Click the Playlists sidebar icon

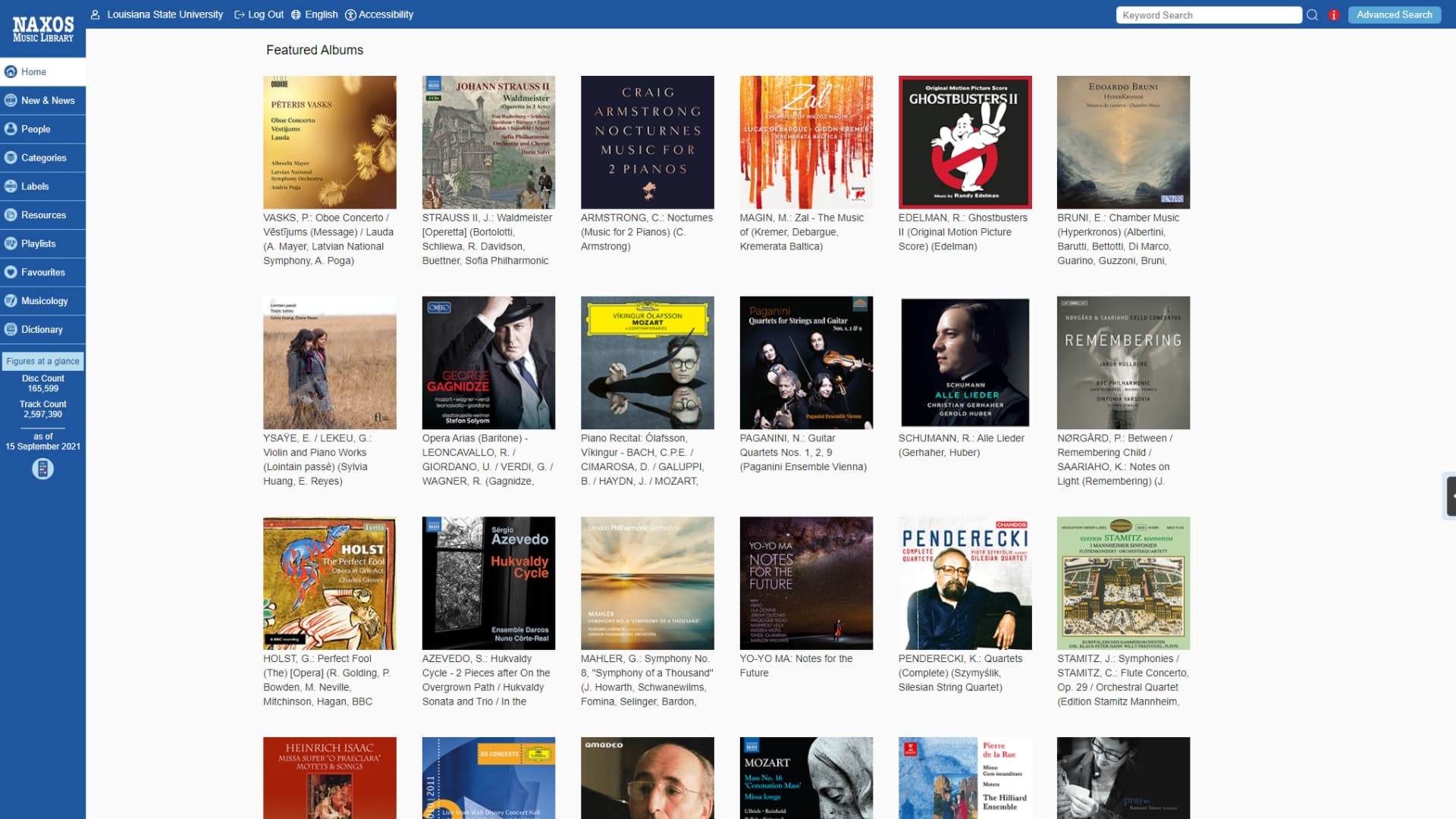pyautogui.click(x=12, y=243)
